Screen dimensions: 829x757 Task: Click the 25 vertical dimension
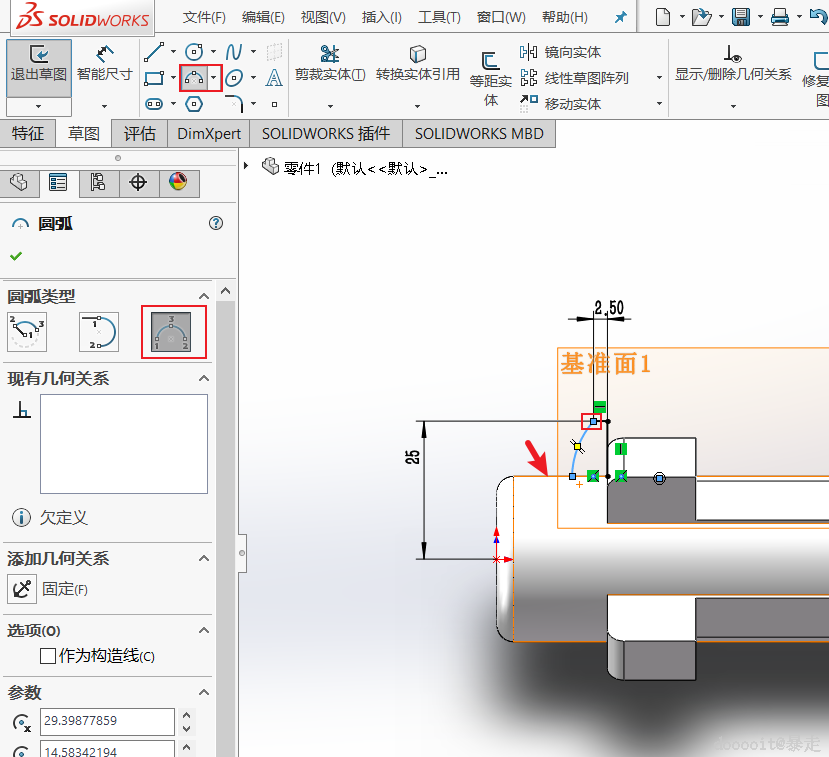coord(412,457)
